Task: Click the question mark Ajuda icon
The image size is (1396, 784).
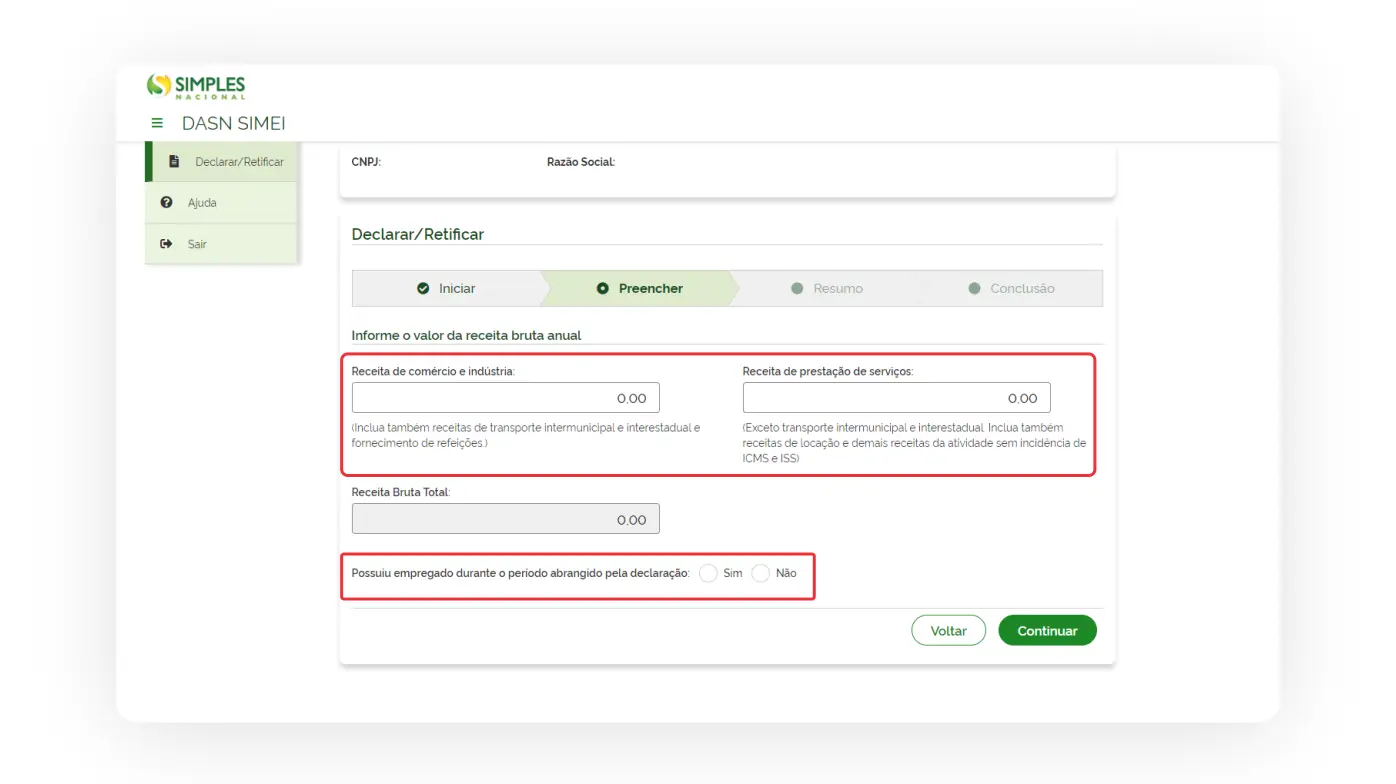Action: coord(167,203)
